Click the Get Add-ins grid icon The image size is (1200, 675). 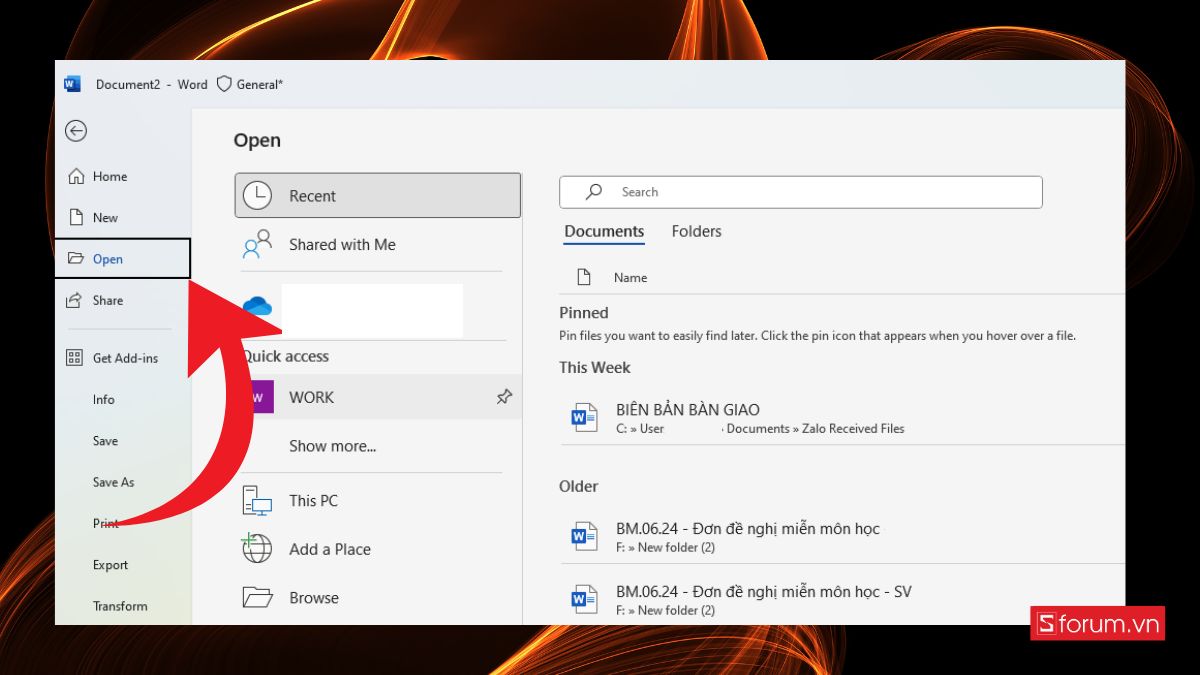pos(75,358)
